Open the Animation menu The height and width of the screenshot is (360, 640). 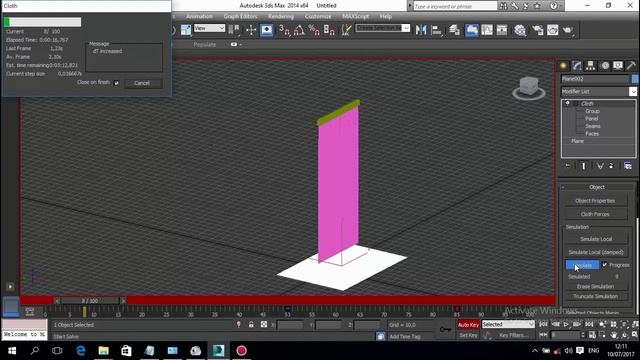(199, 16)
